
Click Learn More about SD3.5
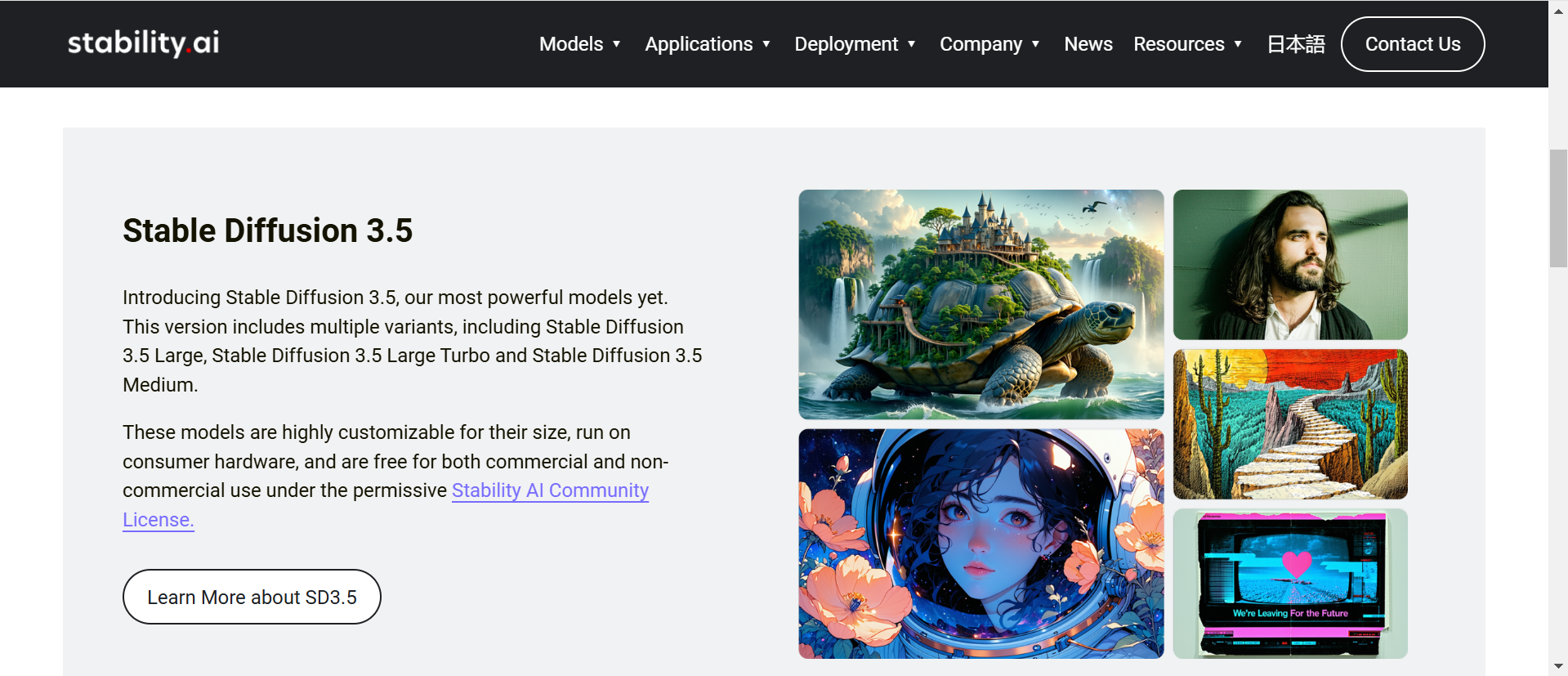pyautogui.click(x=252, y=597)
